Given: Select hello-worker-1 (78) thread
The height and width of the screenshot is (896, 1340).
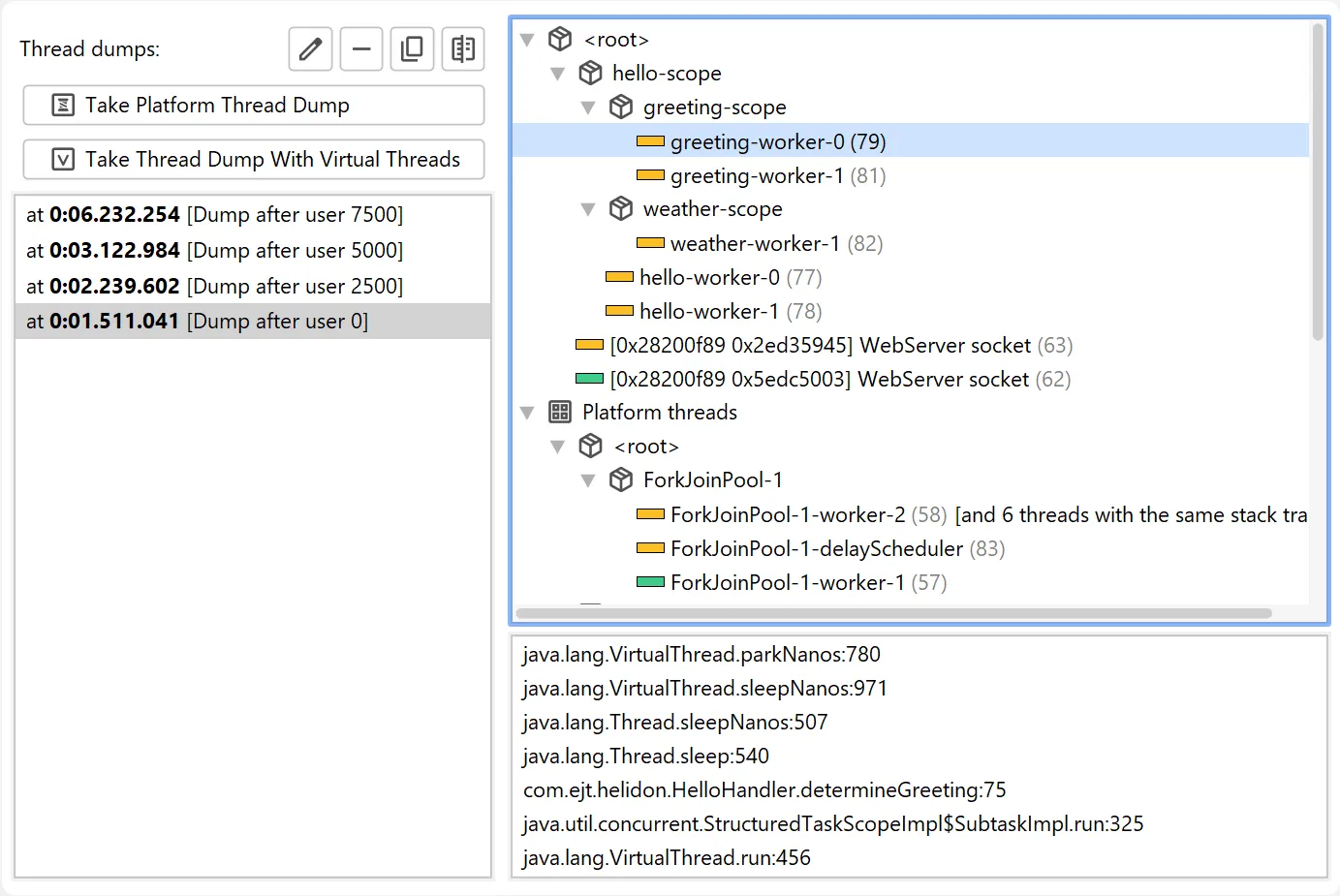Looking at the screenshot, I should click(x=731, y=311).
